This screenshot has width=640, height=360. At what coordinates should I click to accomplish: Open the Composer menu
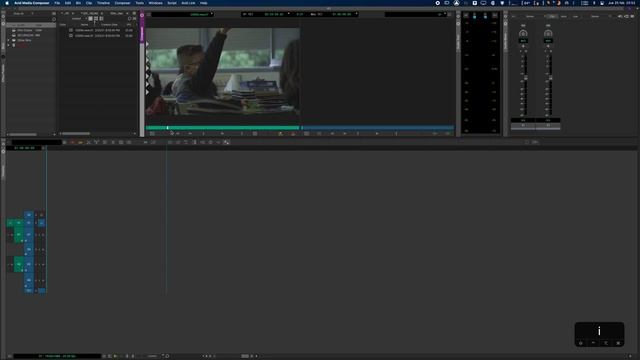pos(122,3)
